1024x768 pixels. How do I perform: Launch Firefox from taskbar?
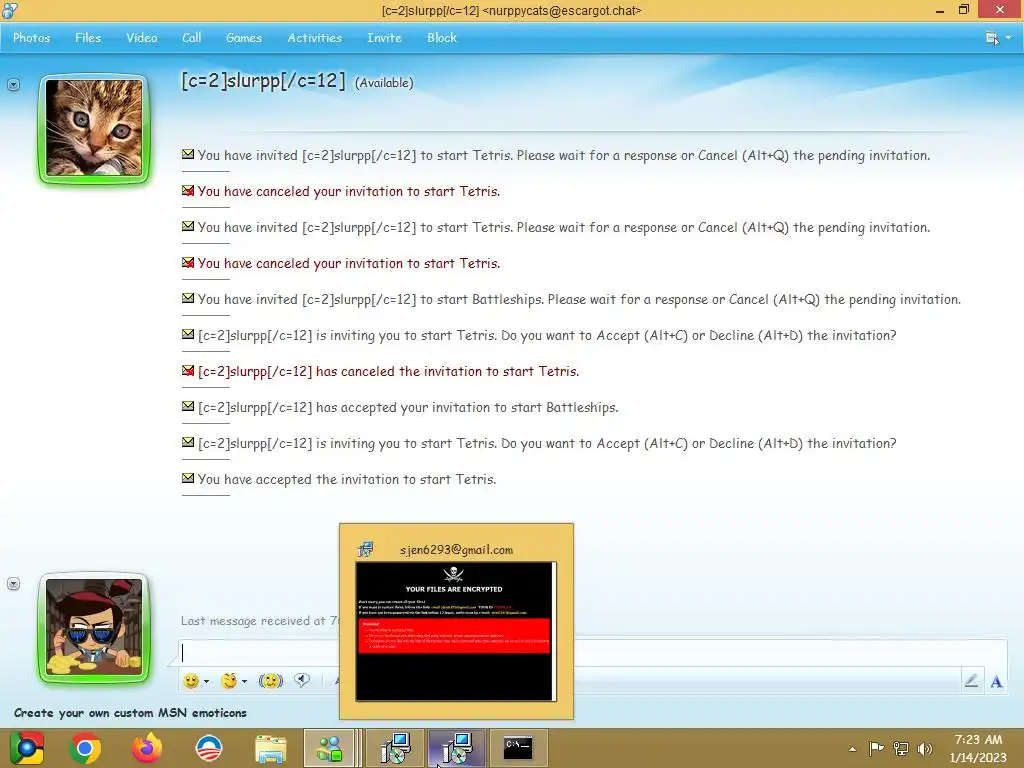click(147, 748)
